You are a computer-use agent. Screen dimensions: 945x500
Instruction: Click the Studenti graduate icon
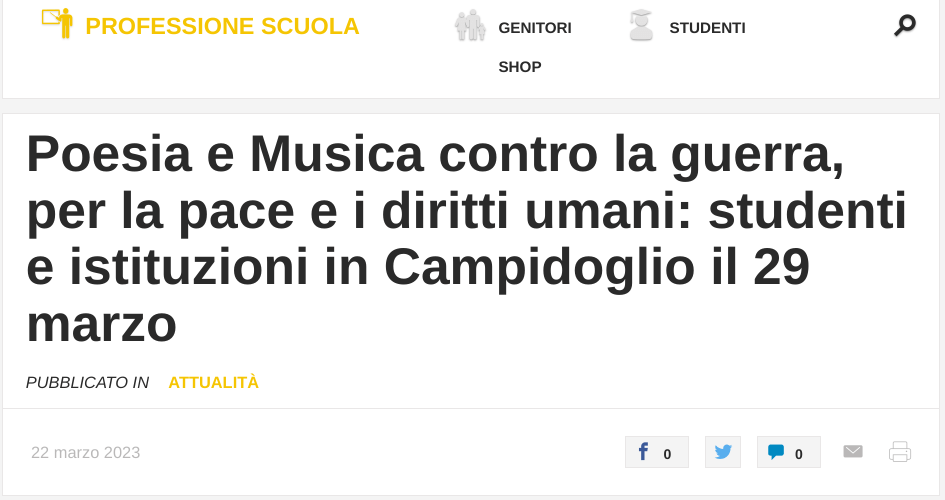(x=640, y=25)
